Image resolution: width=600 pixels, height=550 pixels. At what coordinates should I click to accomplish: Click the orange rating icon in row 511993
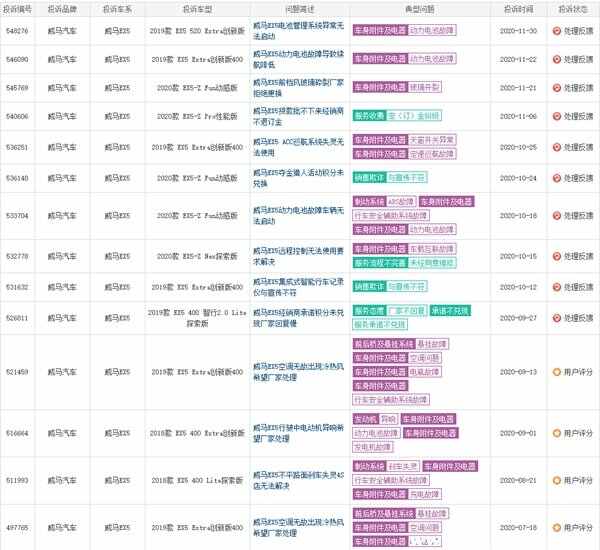coord(557,480)
